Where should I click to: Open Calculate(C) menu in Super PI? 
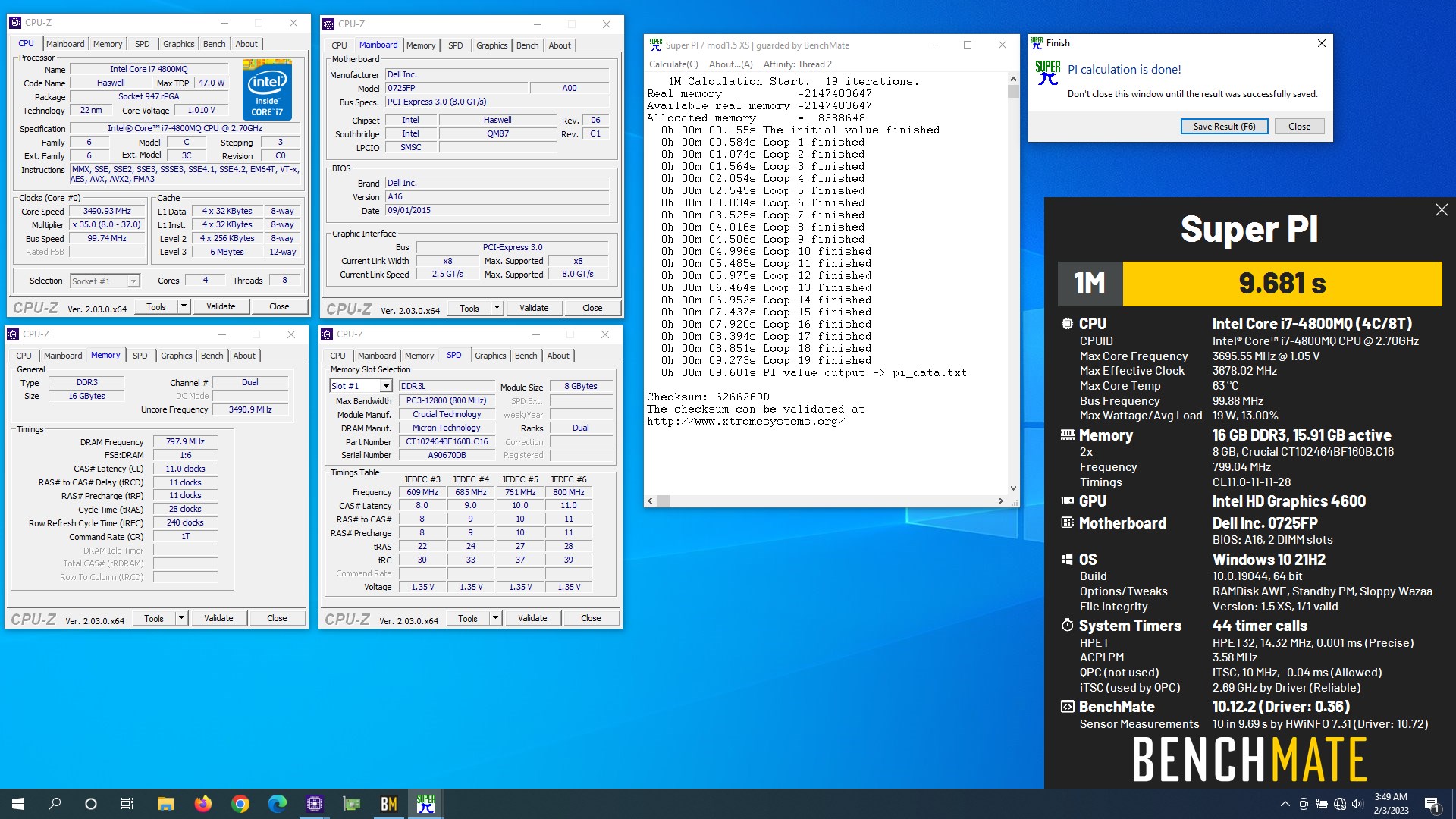(x=673, y=64)
